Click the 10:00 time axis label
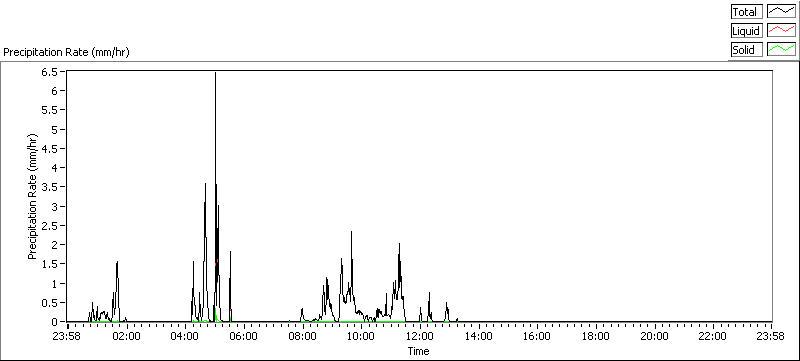The image size is (800, 361). pos(361,336)
